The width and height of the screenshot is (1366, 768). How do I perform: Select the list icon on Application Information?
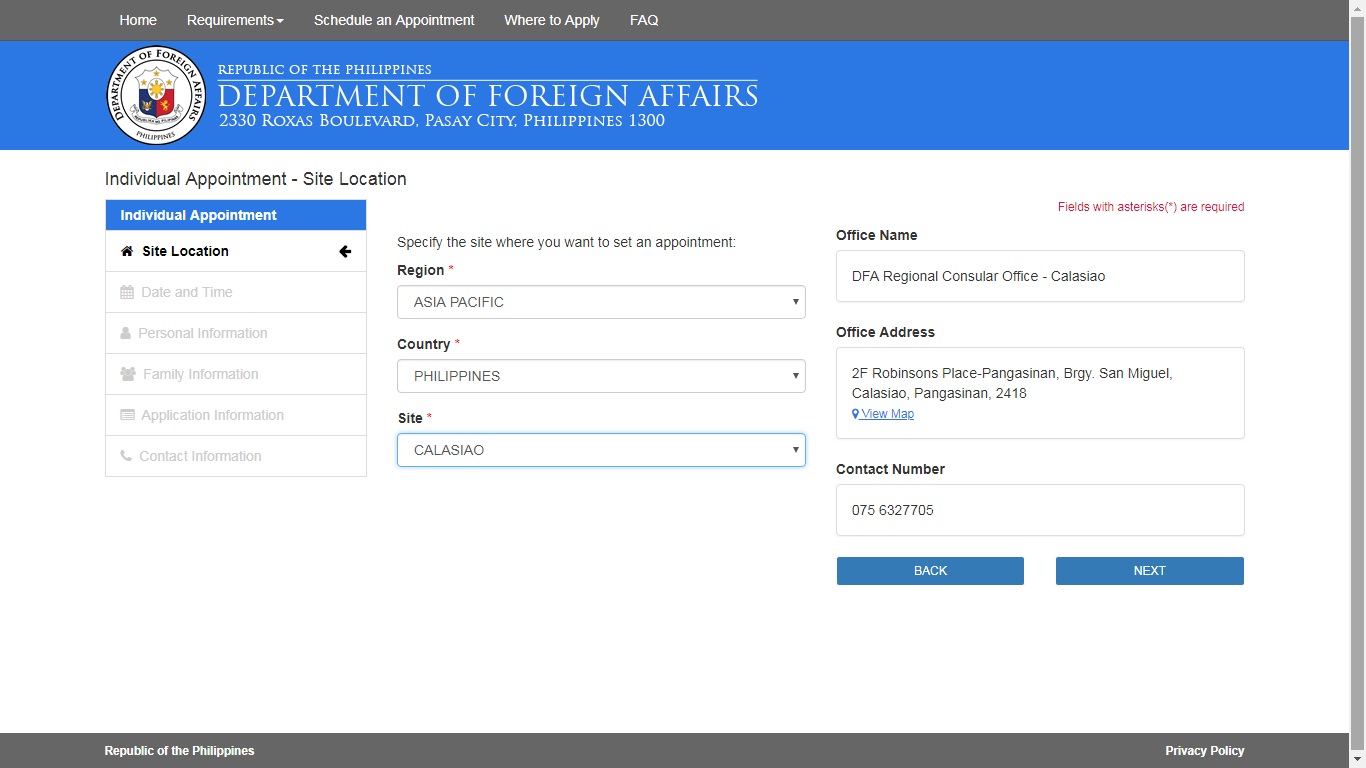(127, 415)
